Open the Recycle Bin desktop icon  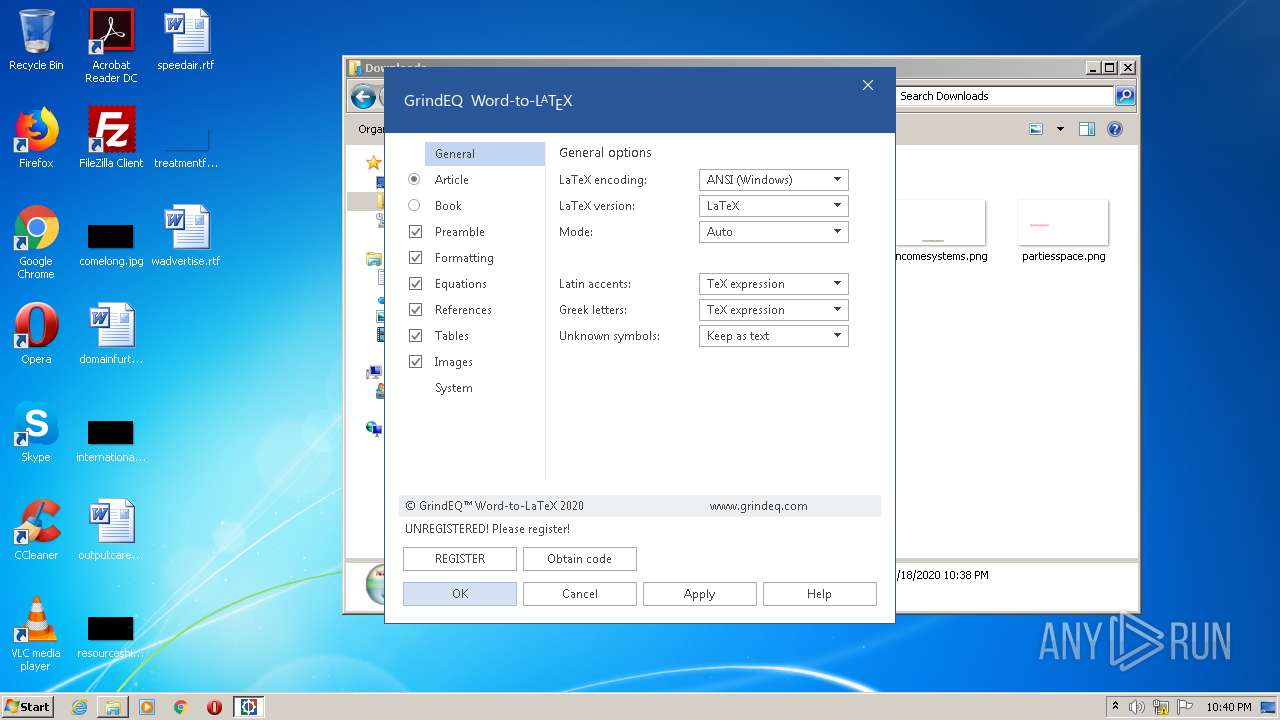coord(36,40)
